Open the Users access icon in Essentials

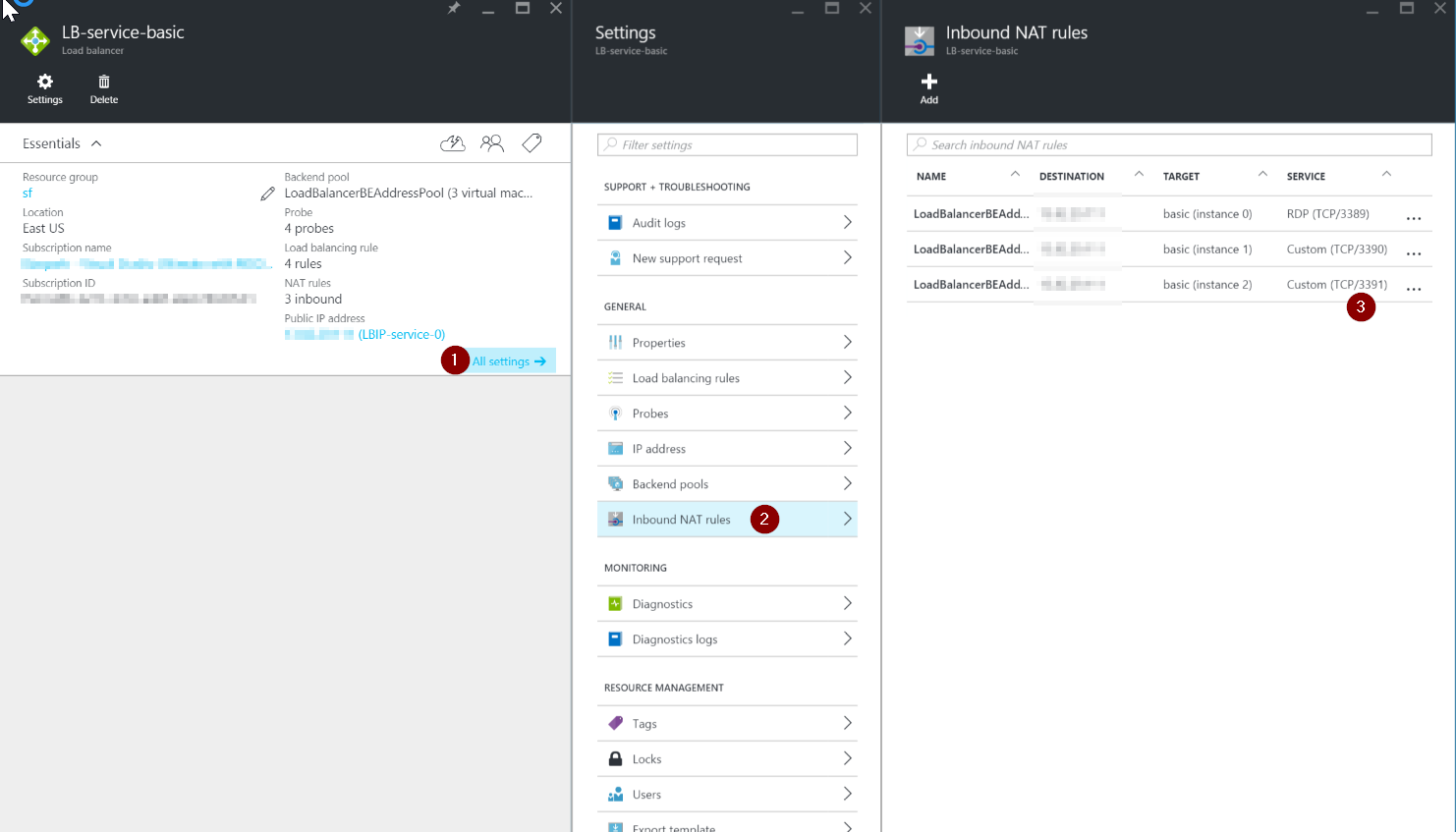(x=492, y=143)
